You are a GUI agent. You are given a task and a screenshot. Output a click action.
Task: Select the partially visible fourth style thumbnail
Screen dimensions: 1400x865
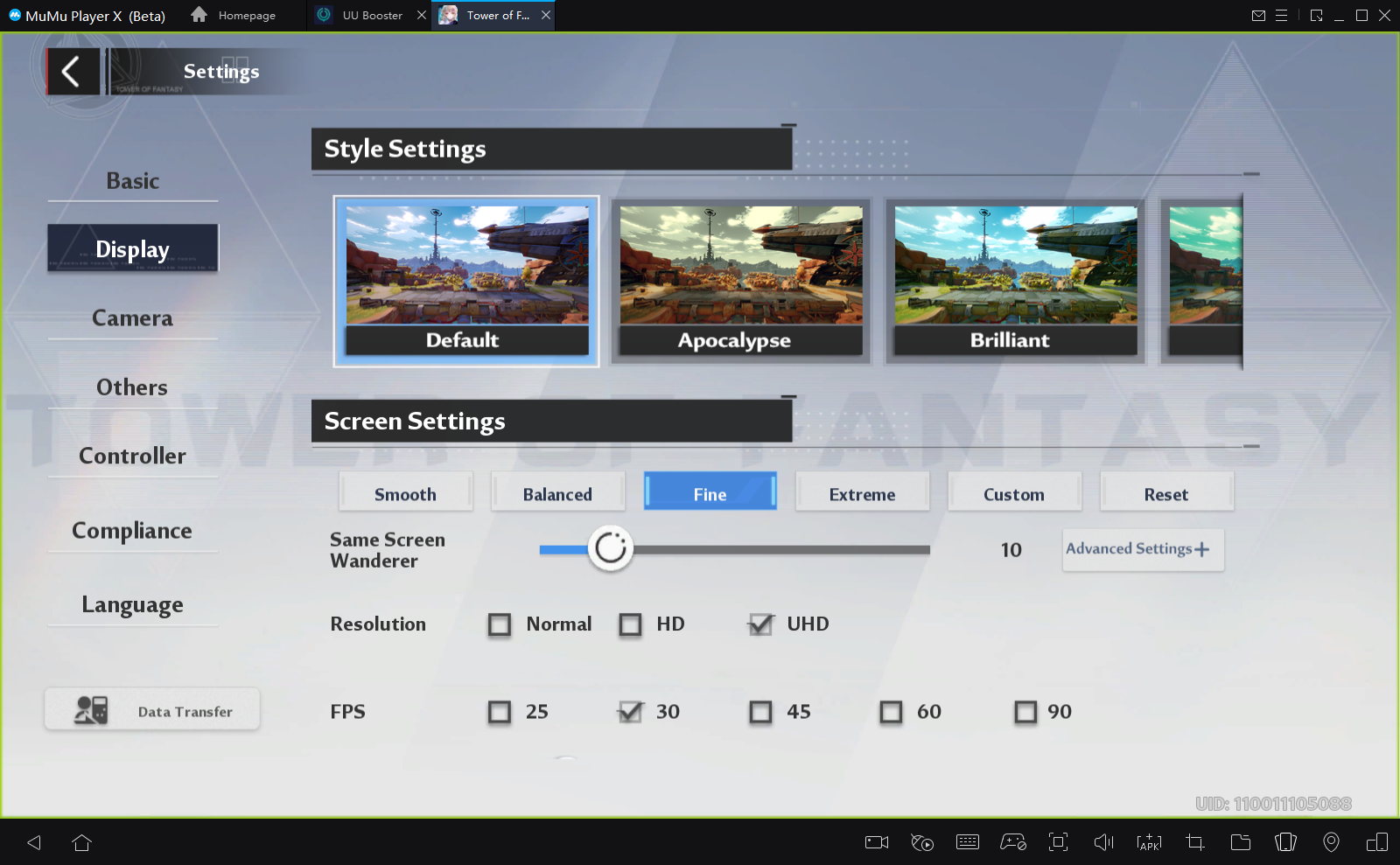click(x=1203, y=281)
